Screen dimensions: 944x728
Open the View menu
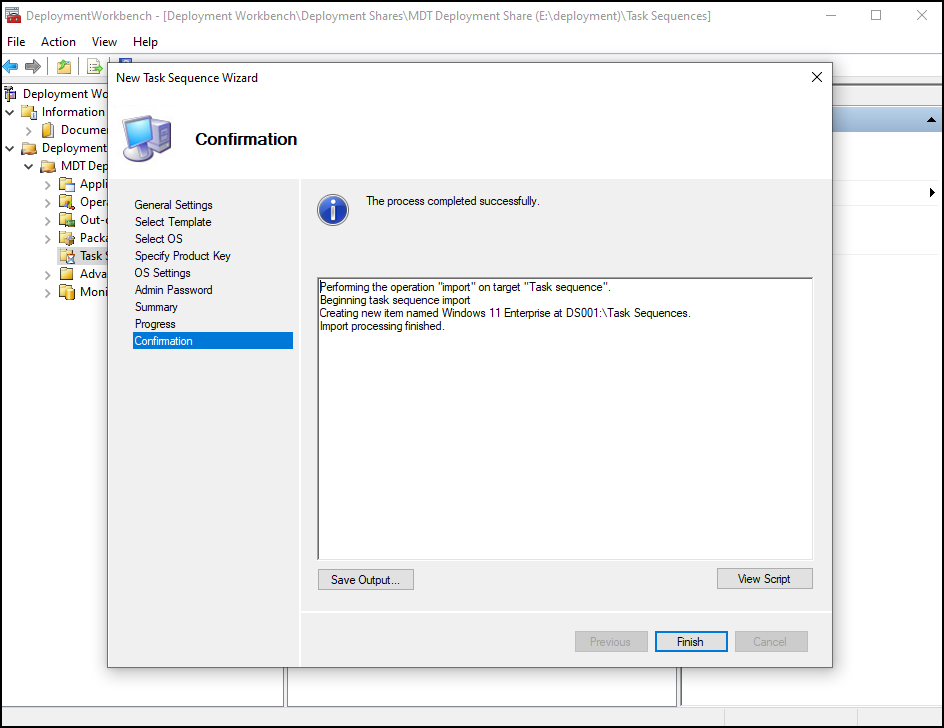pos(104,42)
